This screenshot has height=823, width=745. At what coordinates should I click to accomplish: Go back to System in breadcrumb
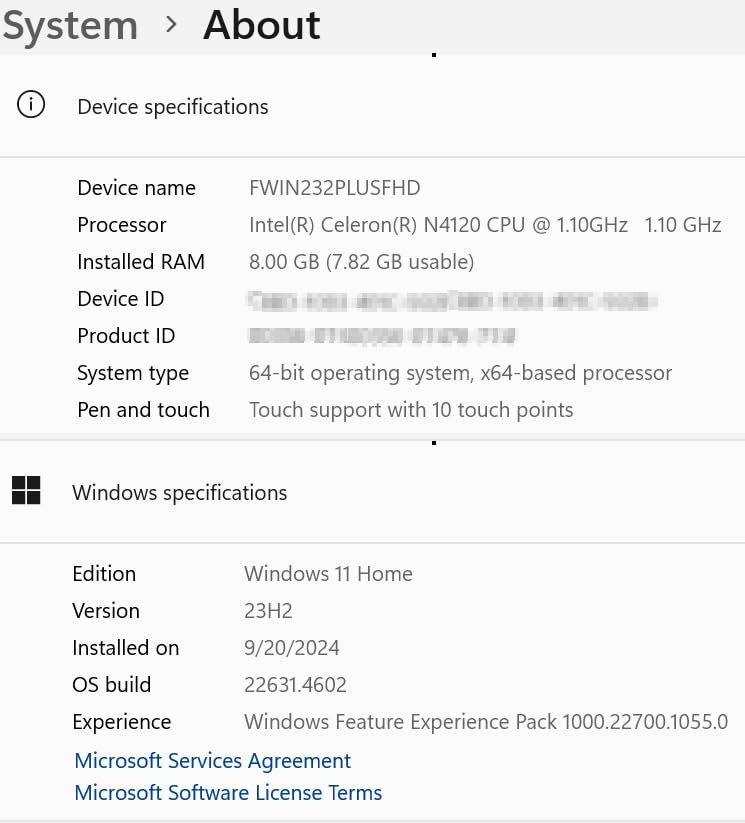pyautogui.click(x=70, y=26)
